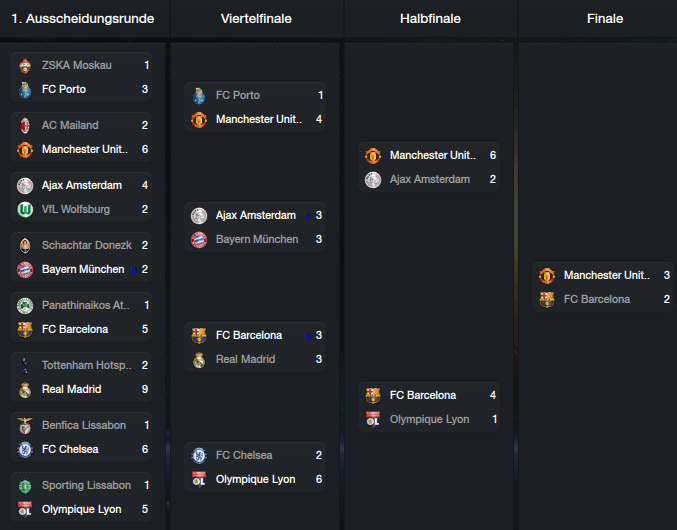Click FC Barcelona crest in Finale
The height and width of the screenshot is (530, 677).
click(x=547, y=300)
